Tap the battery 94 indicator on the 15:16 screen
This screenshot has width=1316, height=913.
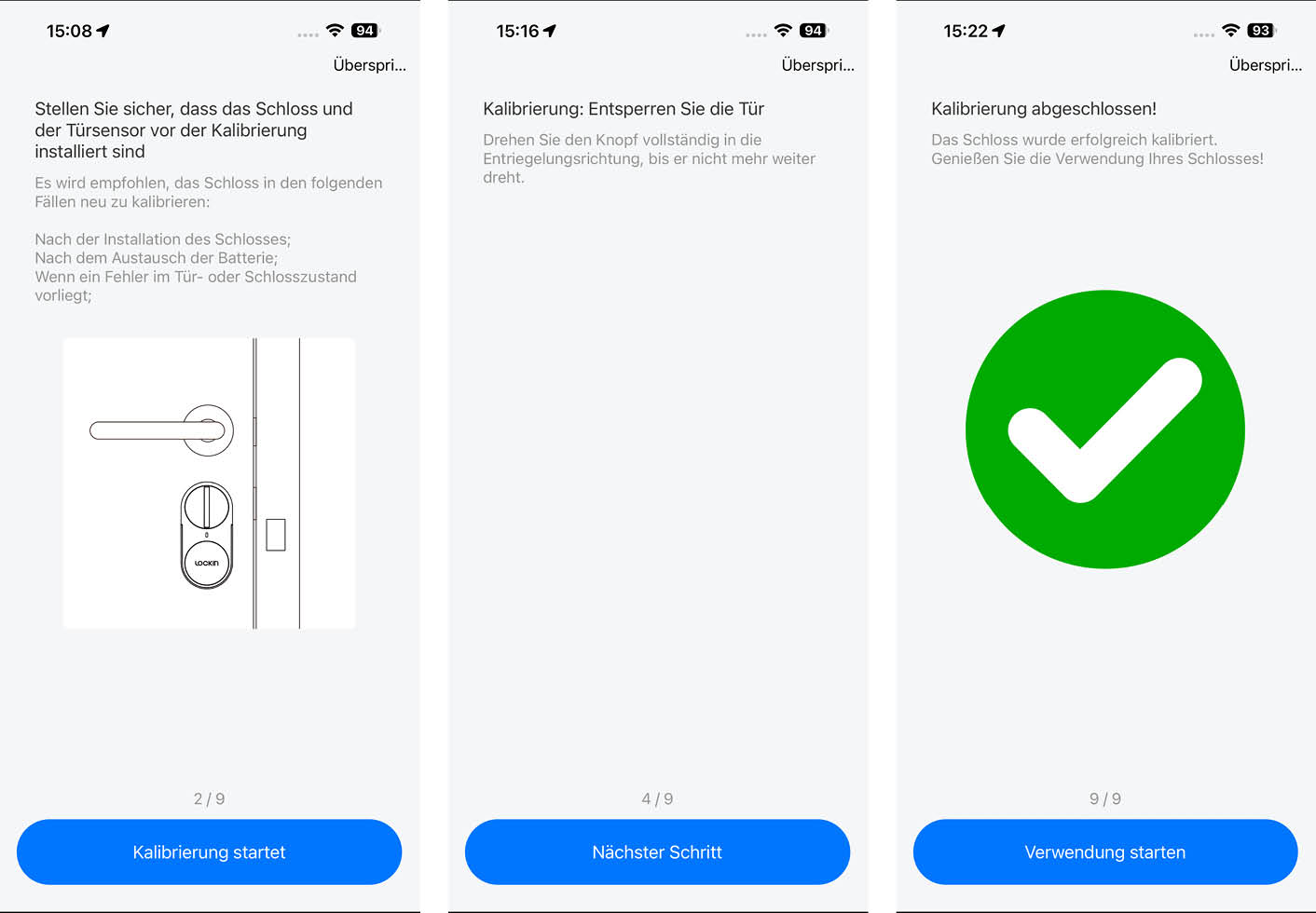[814, 31]
